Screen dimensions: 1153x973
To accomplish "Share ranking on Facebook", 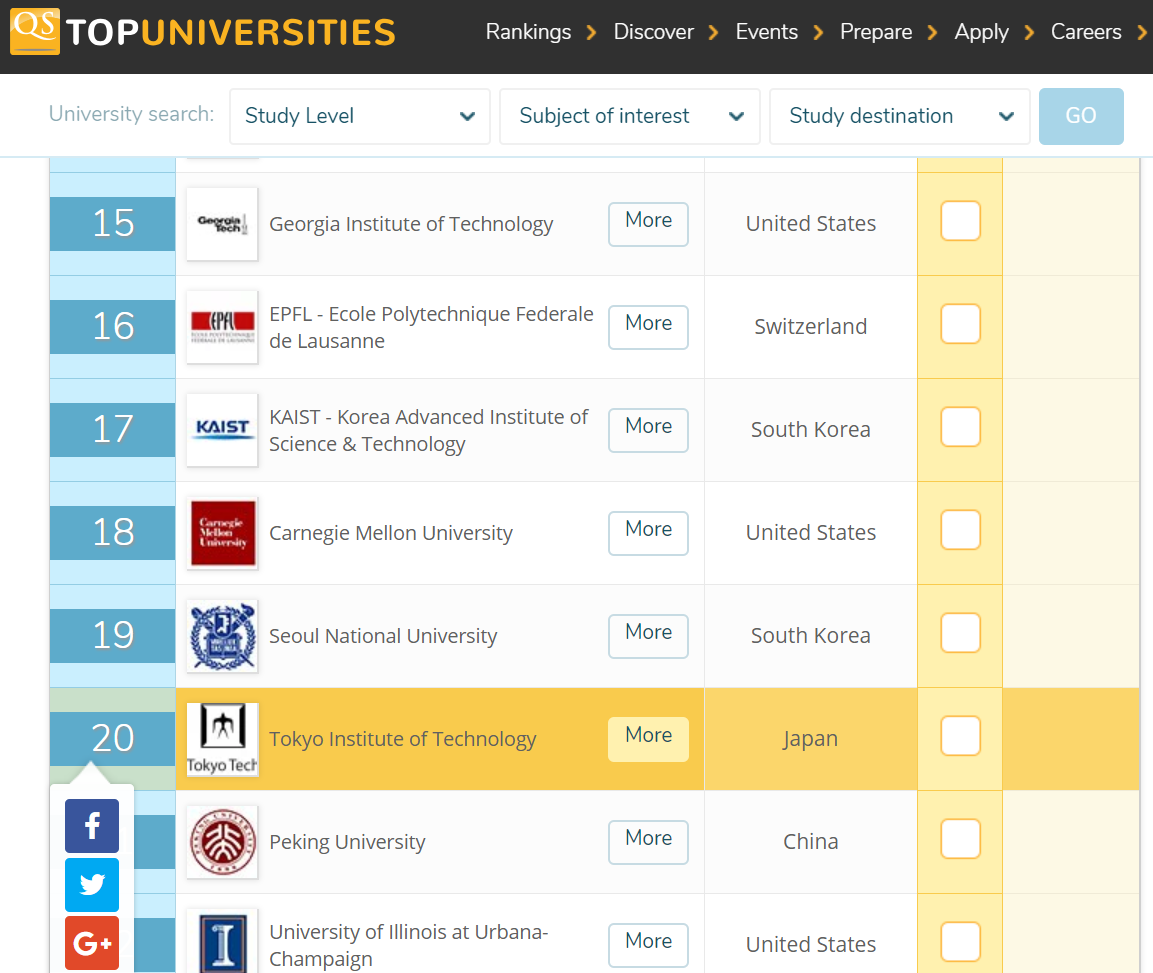I will coord(92,826).
